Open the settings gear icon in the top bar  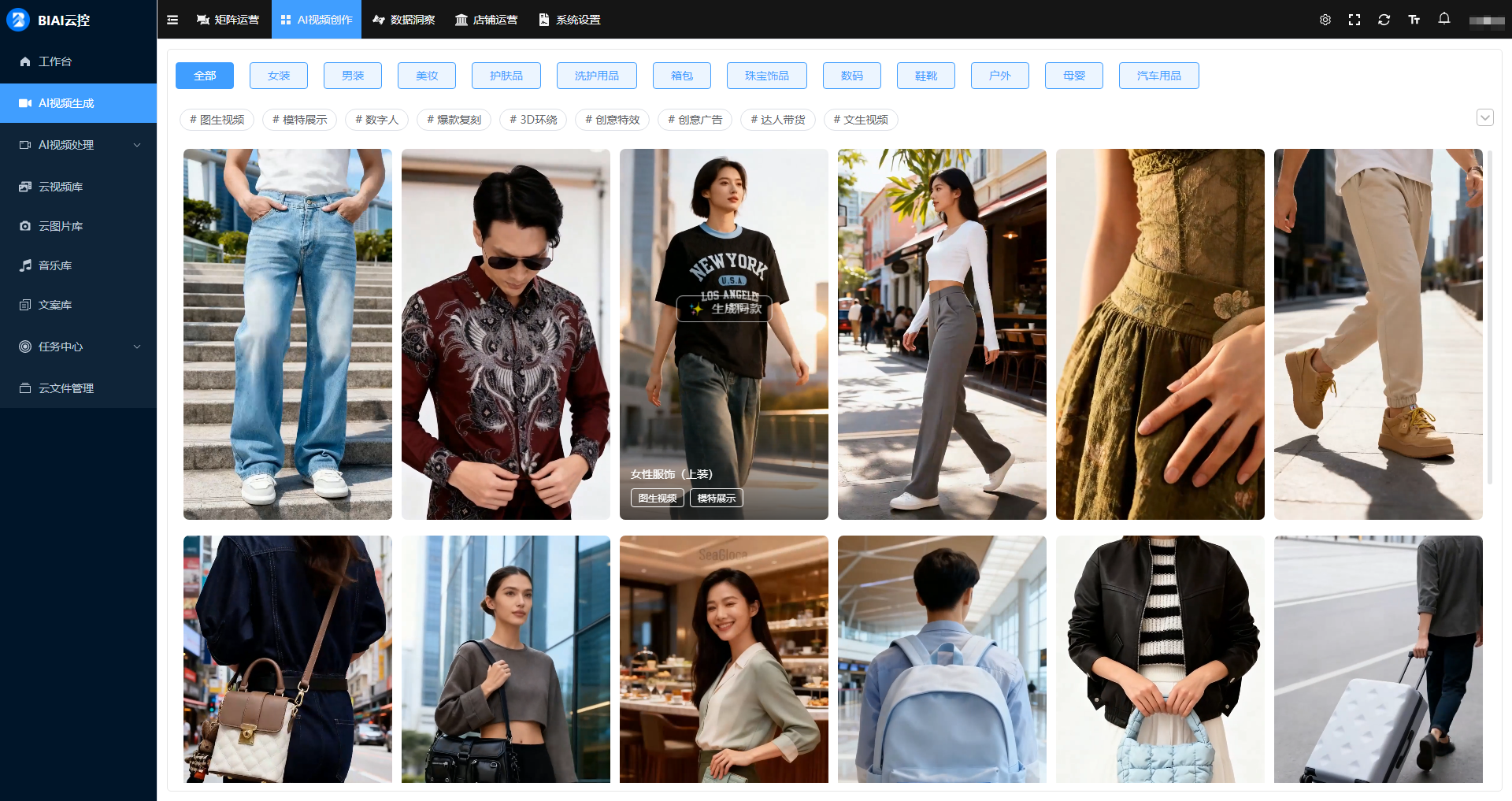click(x=1325, y=20)
